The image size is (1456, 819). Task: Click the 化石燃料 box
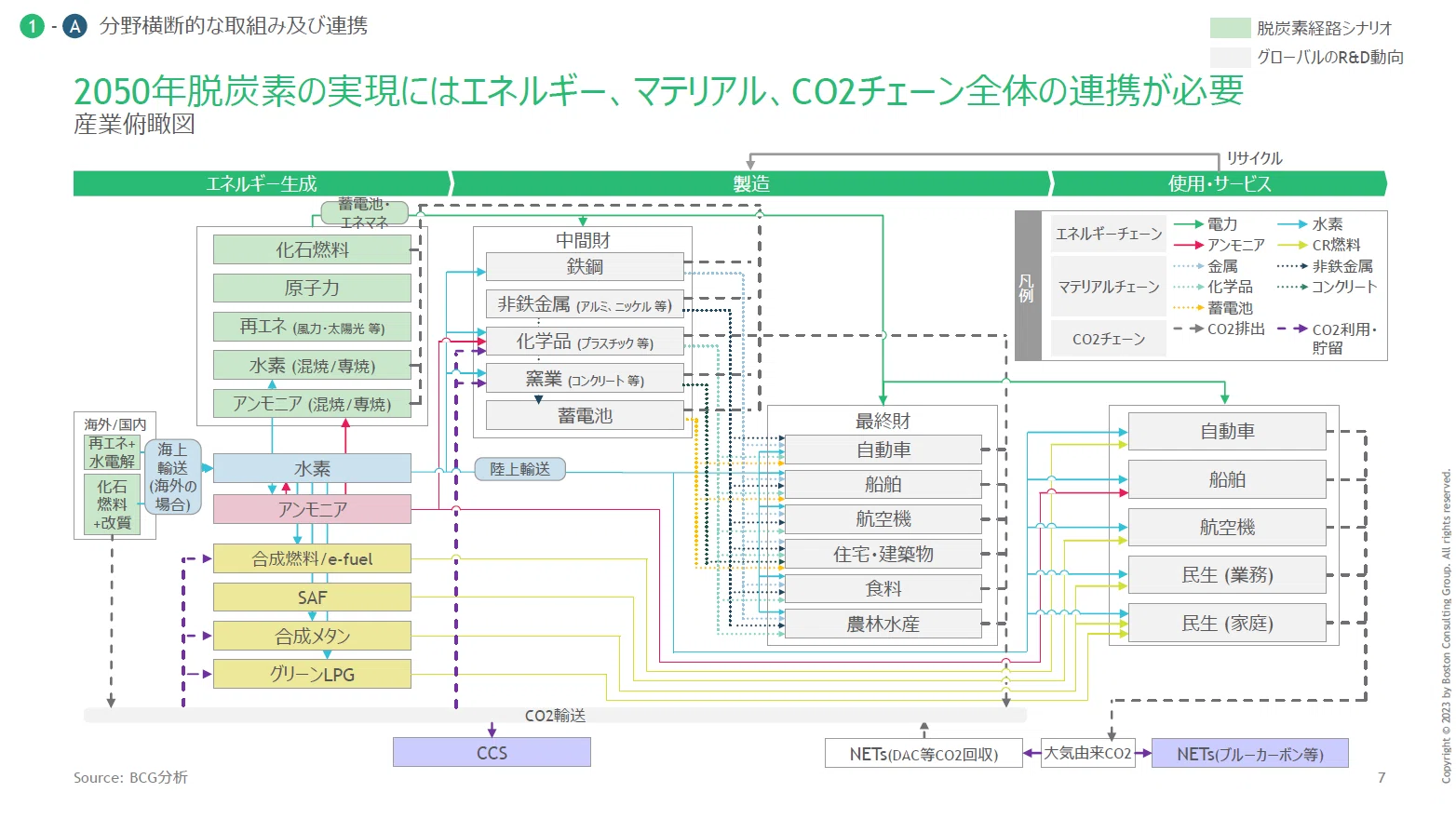(312, 249)
